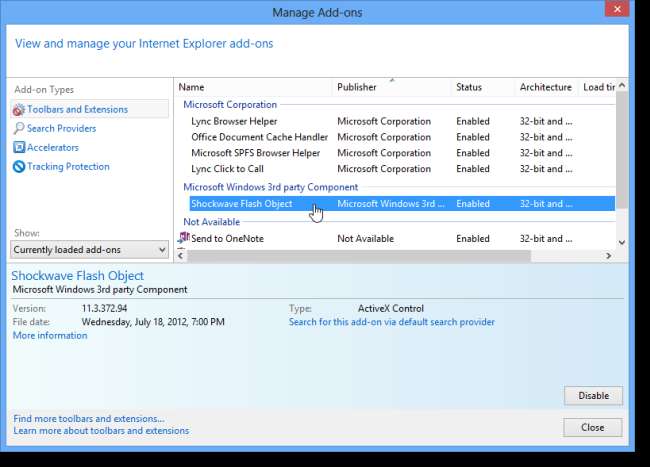
Task: Click the Shockwave Flash Object details heading
Action: [78, 276]
